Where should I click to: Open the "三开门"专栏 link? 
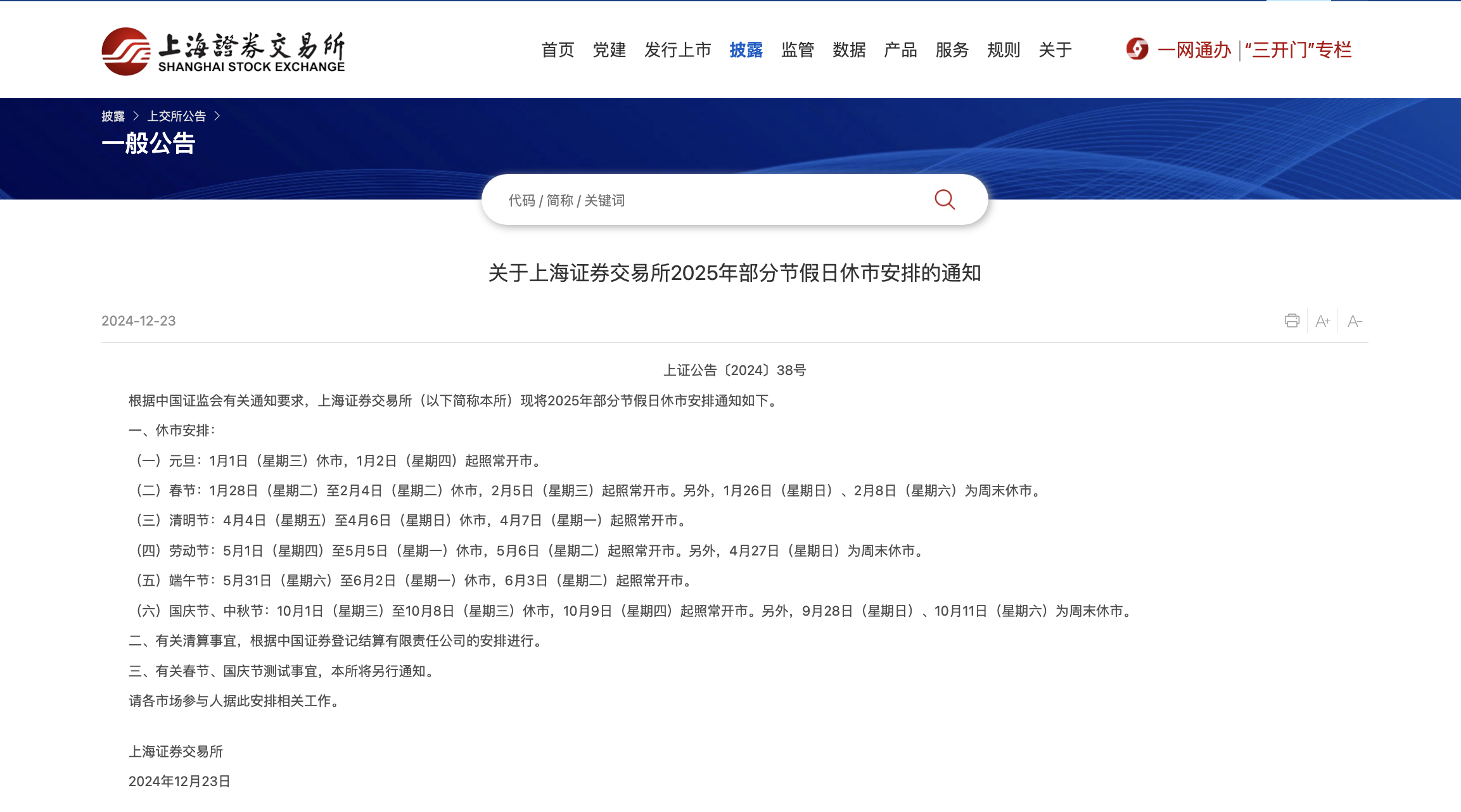(x=1298, y=49)
